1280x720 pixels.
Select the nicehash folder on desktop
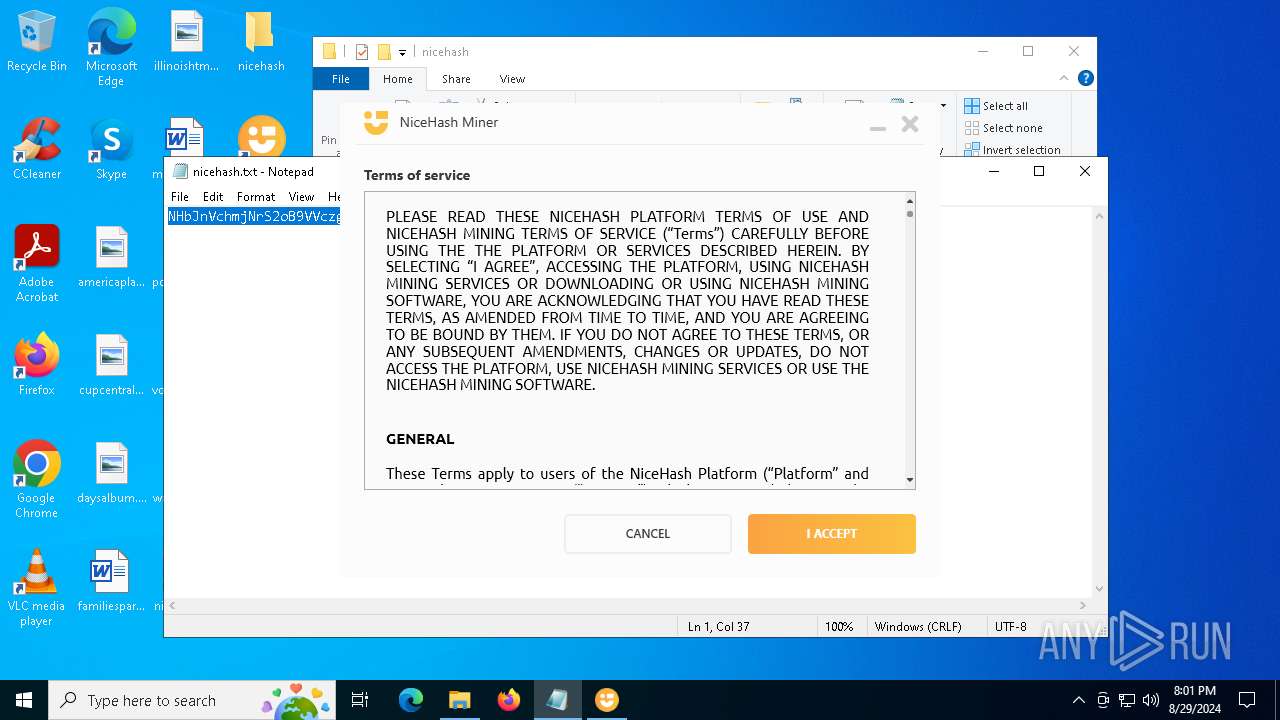point(260,42)
